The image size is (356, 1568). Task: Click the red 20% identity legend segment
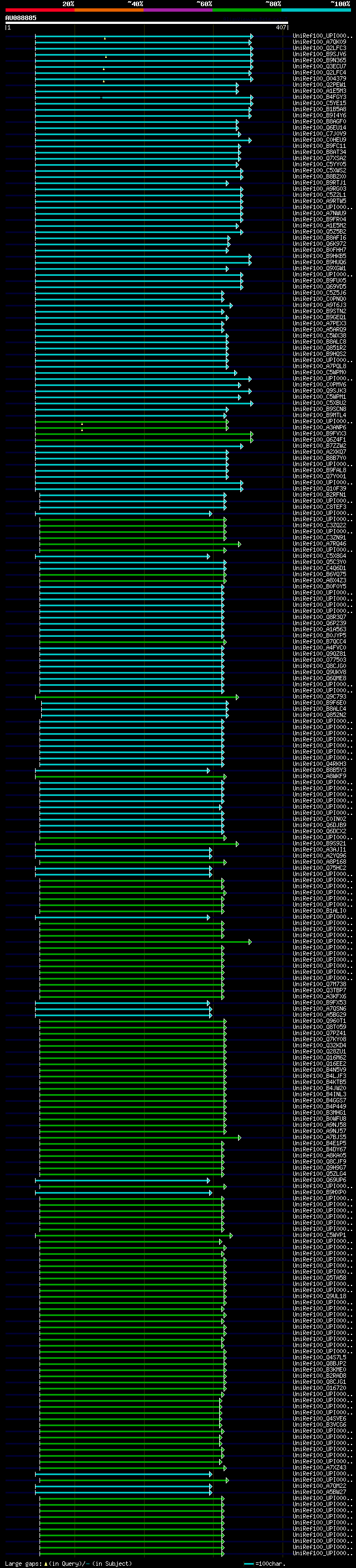(39, 11)
